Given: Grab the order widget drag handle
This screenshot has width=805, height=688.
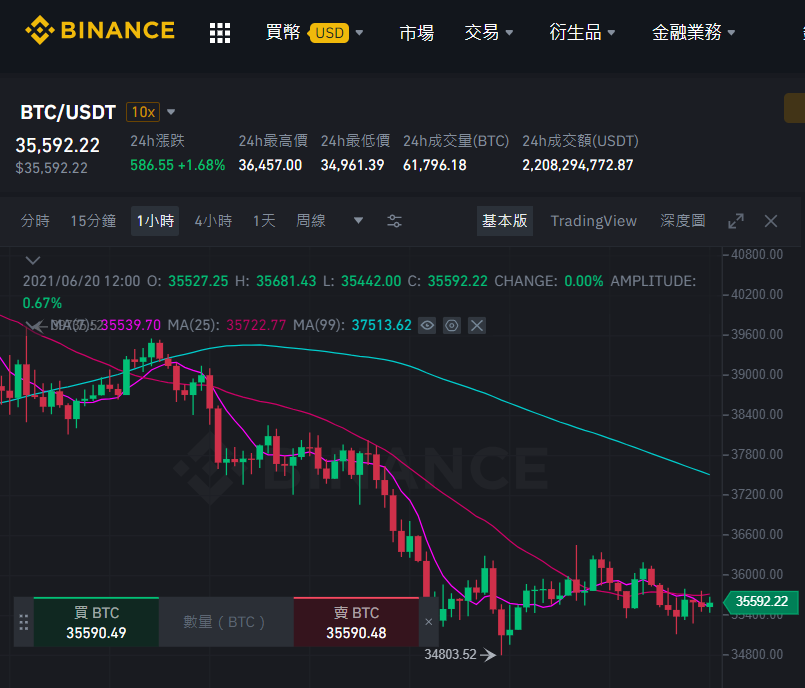Looking at the screenshot, I should pyautogui.click(x=24, y=622).
